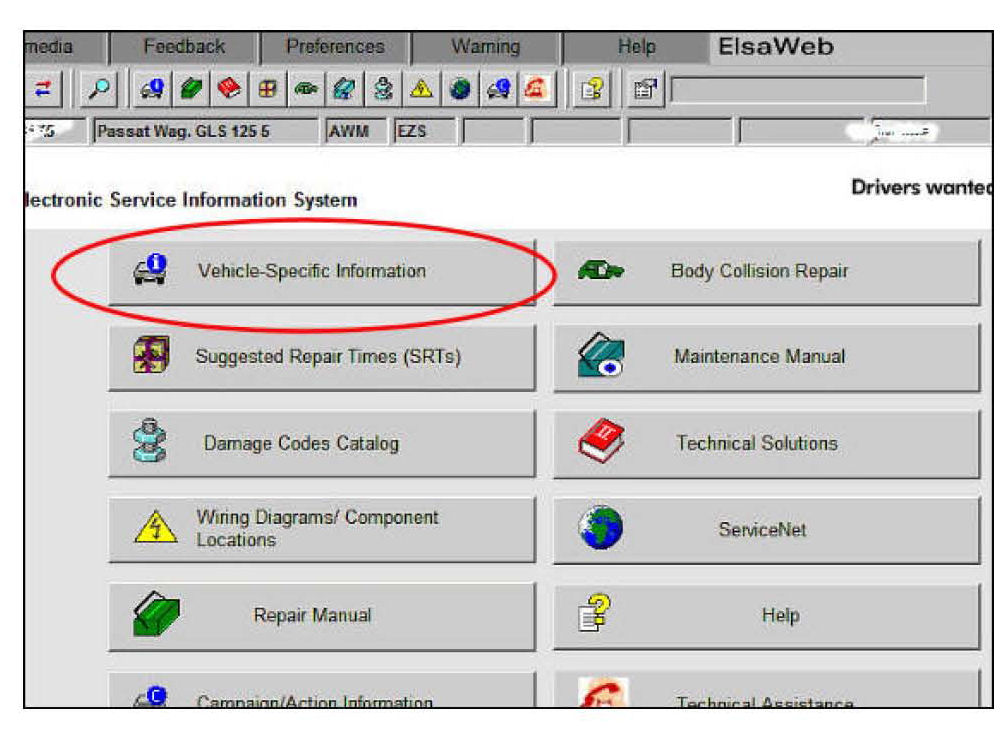Click the question mark help toolbar icon
This screenshot has width=1007, height=730.
pos(591,90)
